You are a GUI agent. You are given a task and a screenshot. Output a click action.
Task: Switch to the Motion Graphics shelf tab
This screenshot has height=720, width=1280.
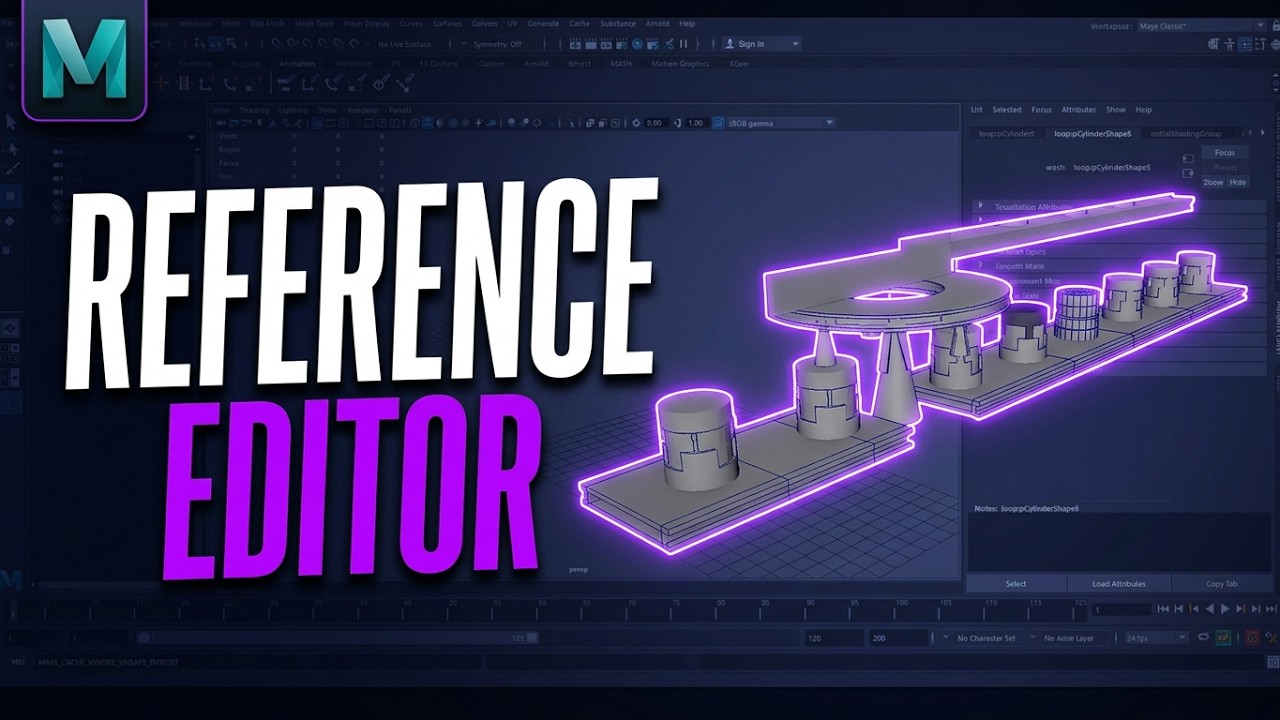click(681, 63)
